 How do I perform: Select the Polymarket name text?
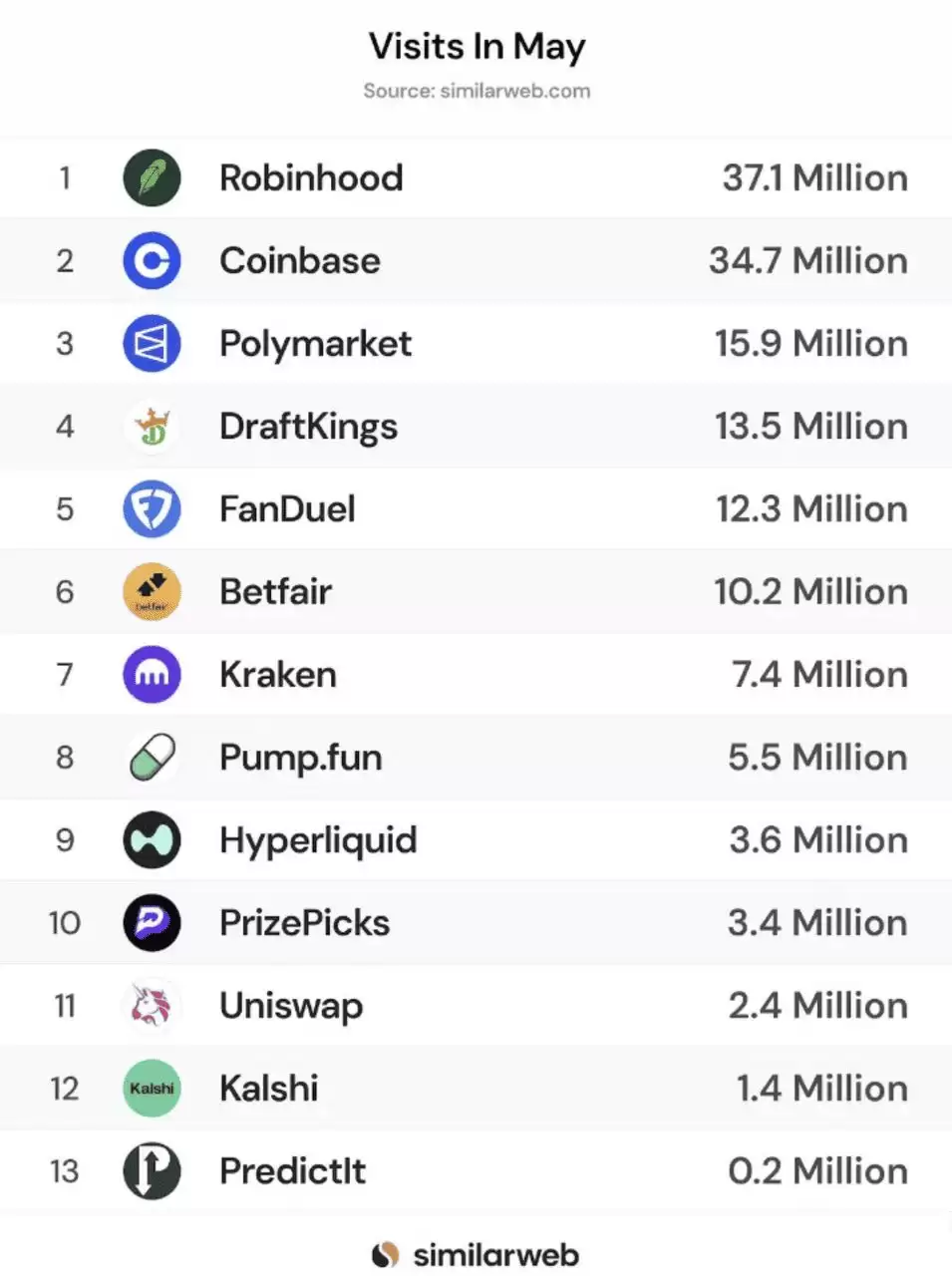point(315,344)
